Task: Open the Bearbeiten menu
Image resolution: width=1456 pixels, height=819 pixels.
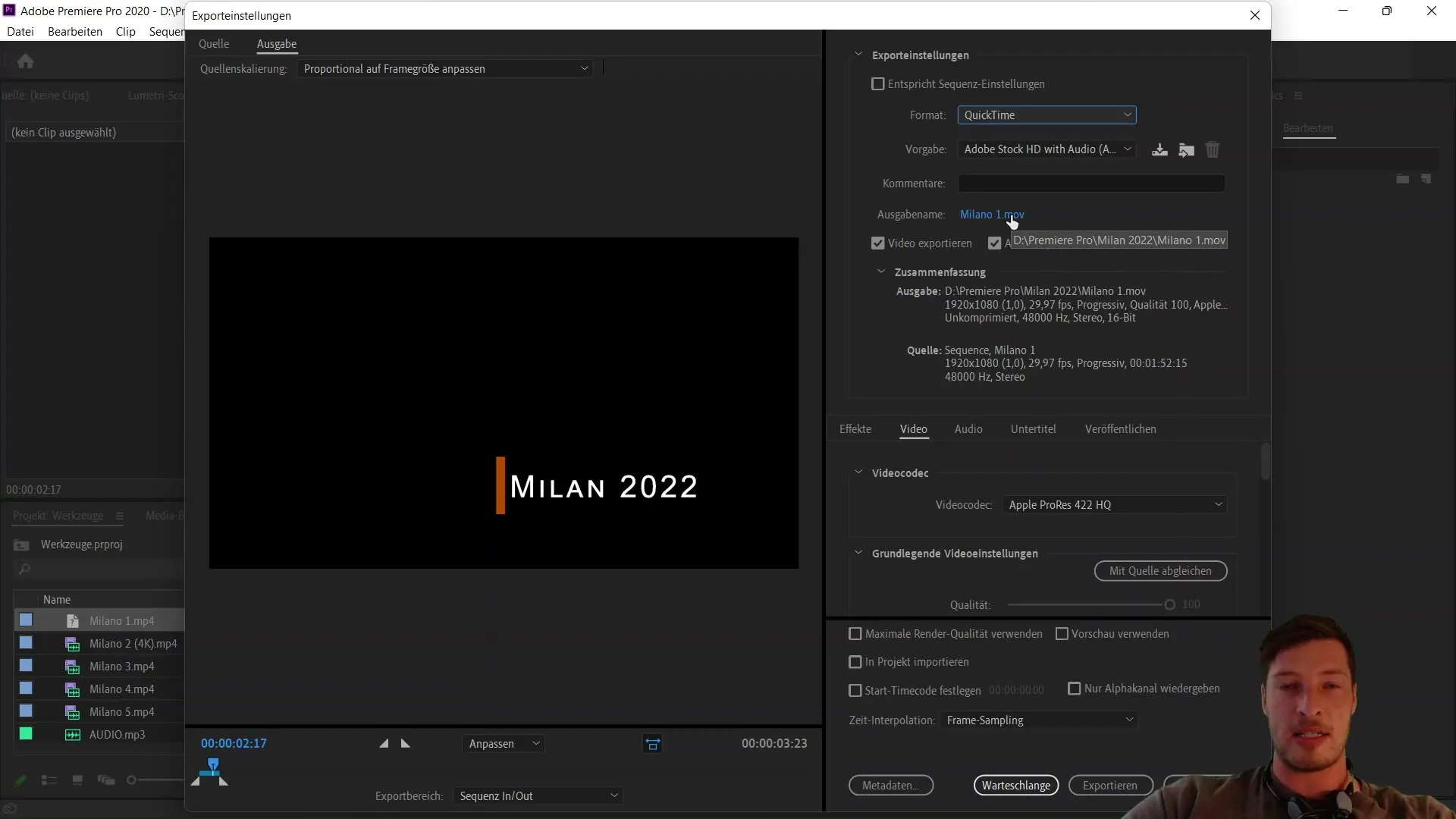Action: pyautogui.click(x=75, y=32)
